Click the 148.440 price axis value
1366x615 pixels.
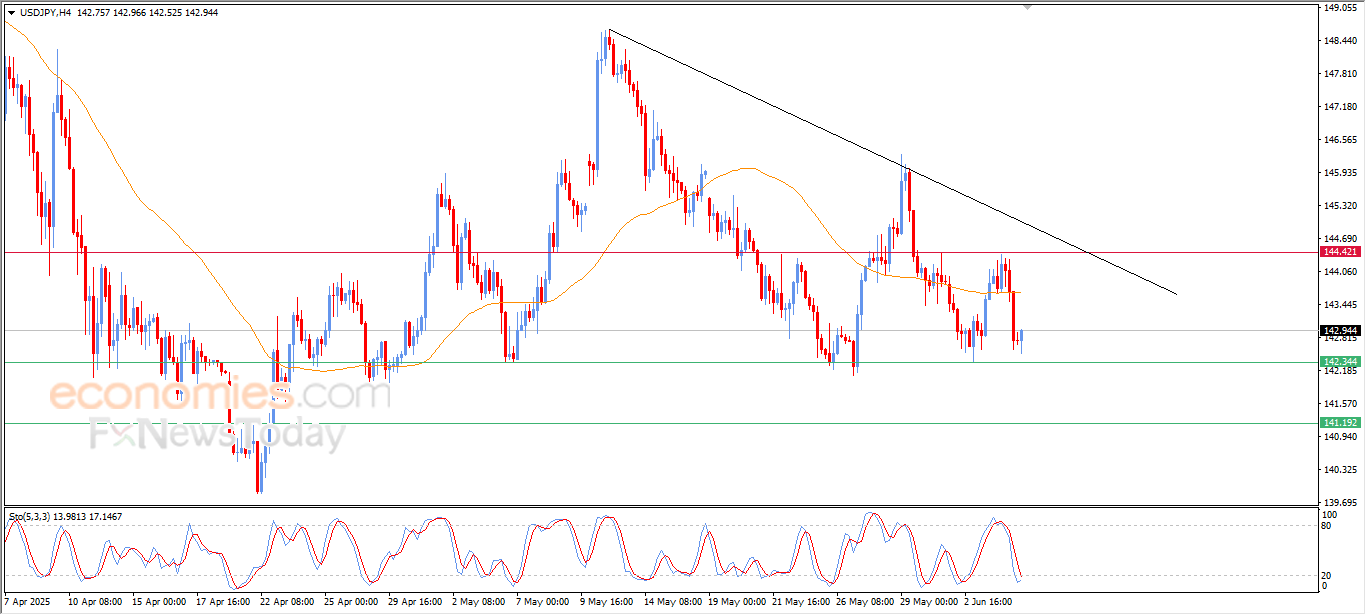tap(1339, 41)
